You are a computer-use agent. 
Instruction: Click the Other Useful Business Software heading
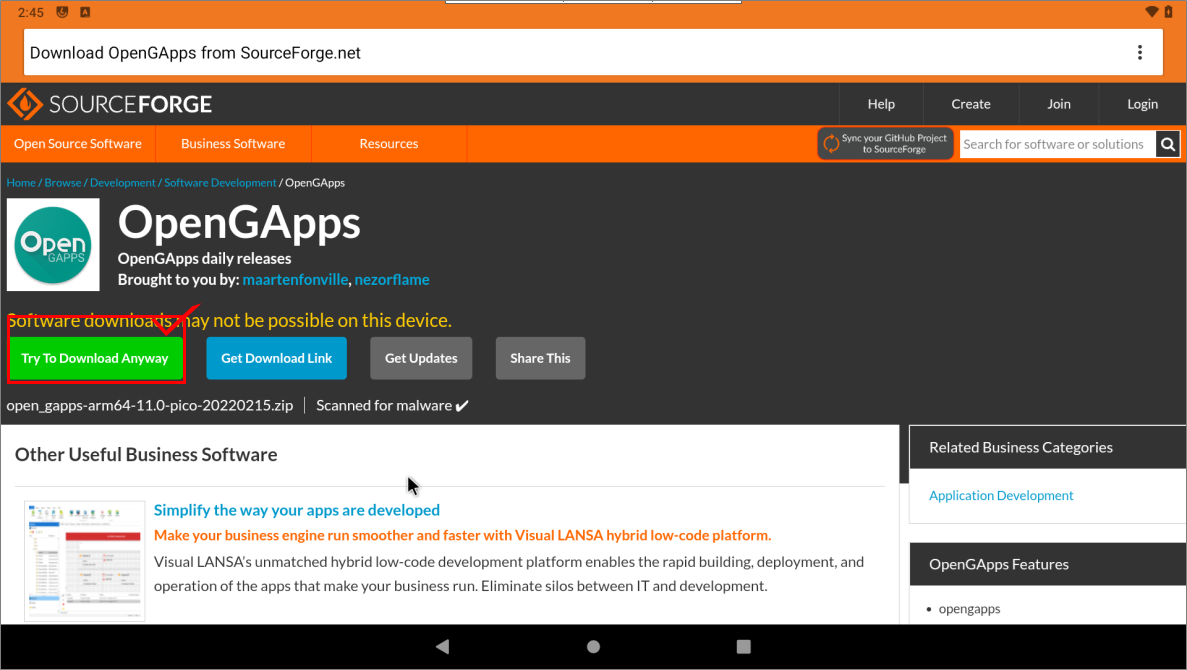pos(146,454)
